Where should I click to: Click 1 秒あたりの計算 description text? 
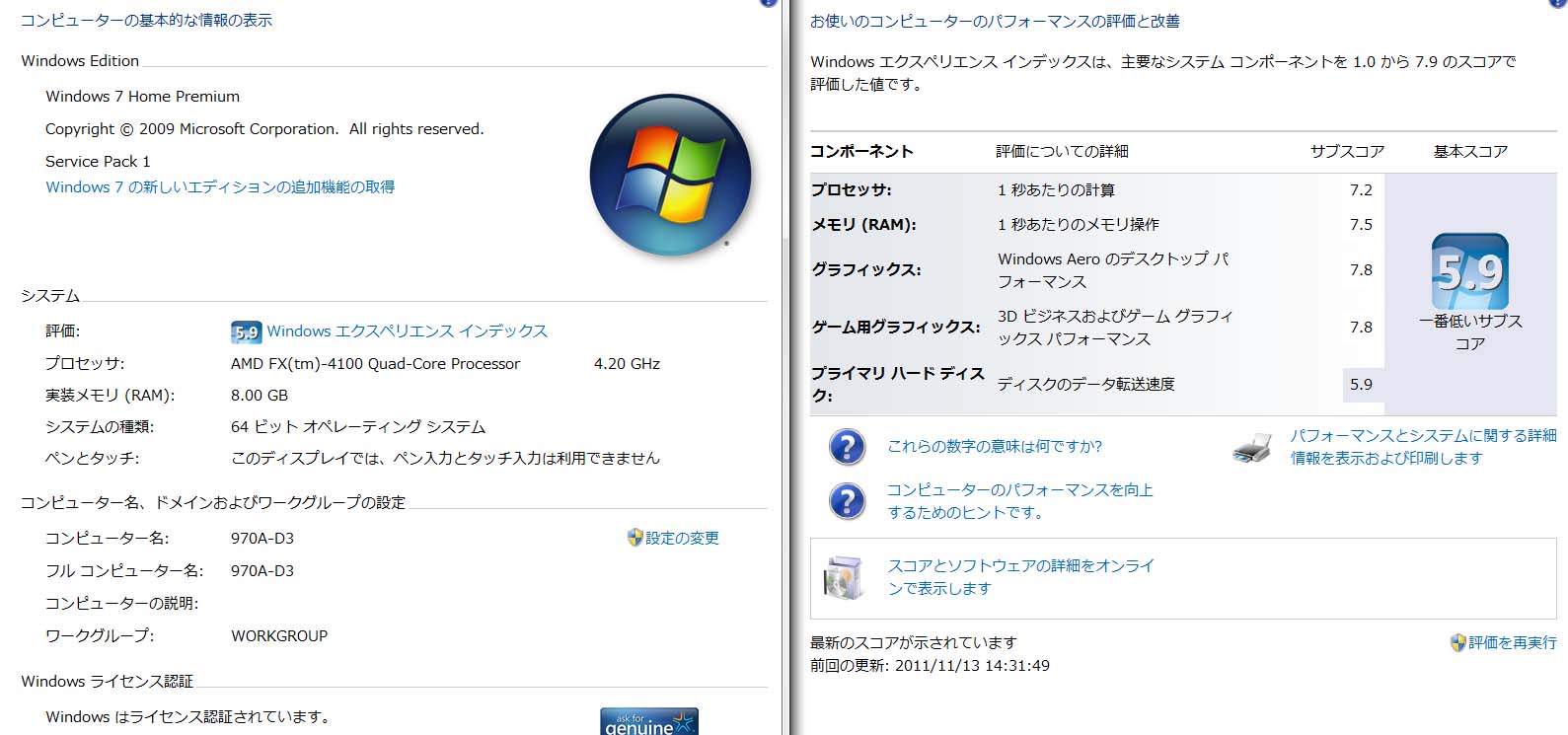tap(1056, 190)
